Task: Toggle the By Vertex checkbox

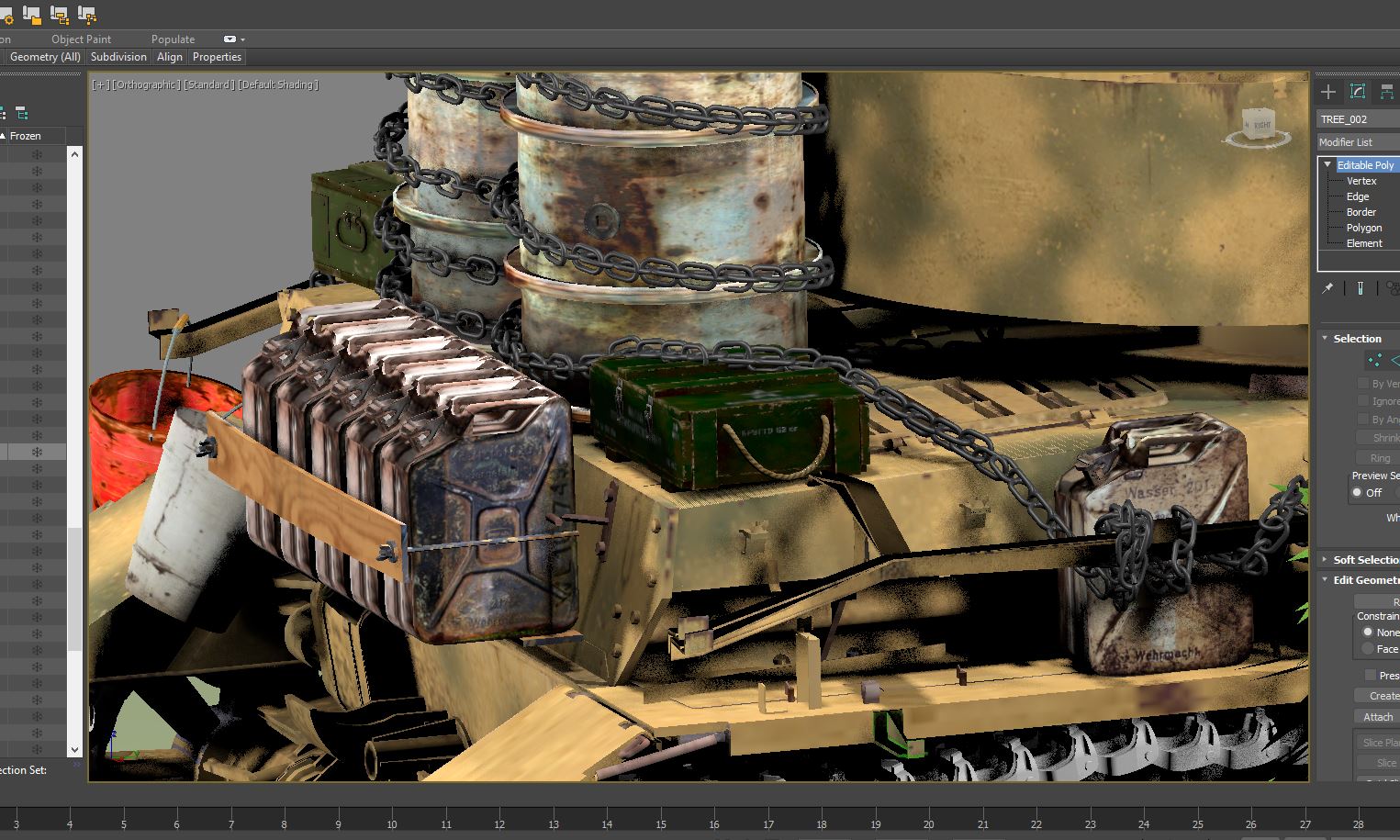Action: (x=1363, y=384)
